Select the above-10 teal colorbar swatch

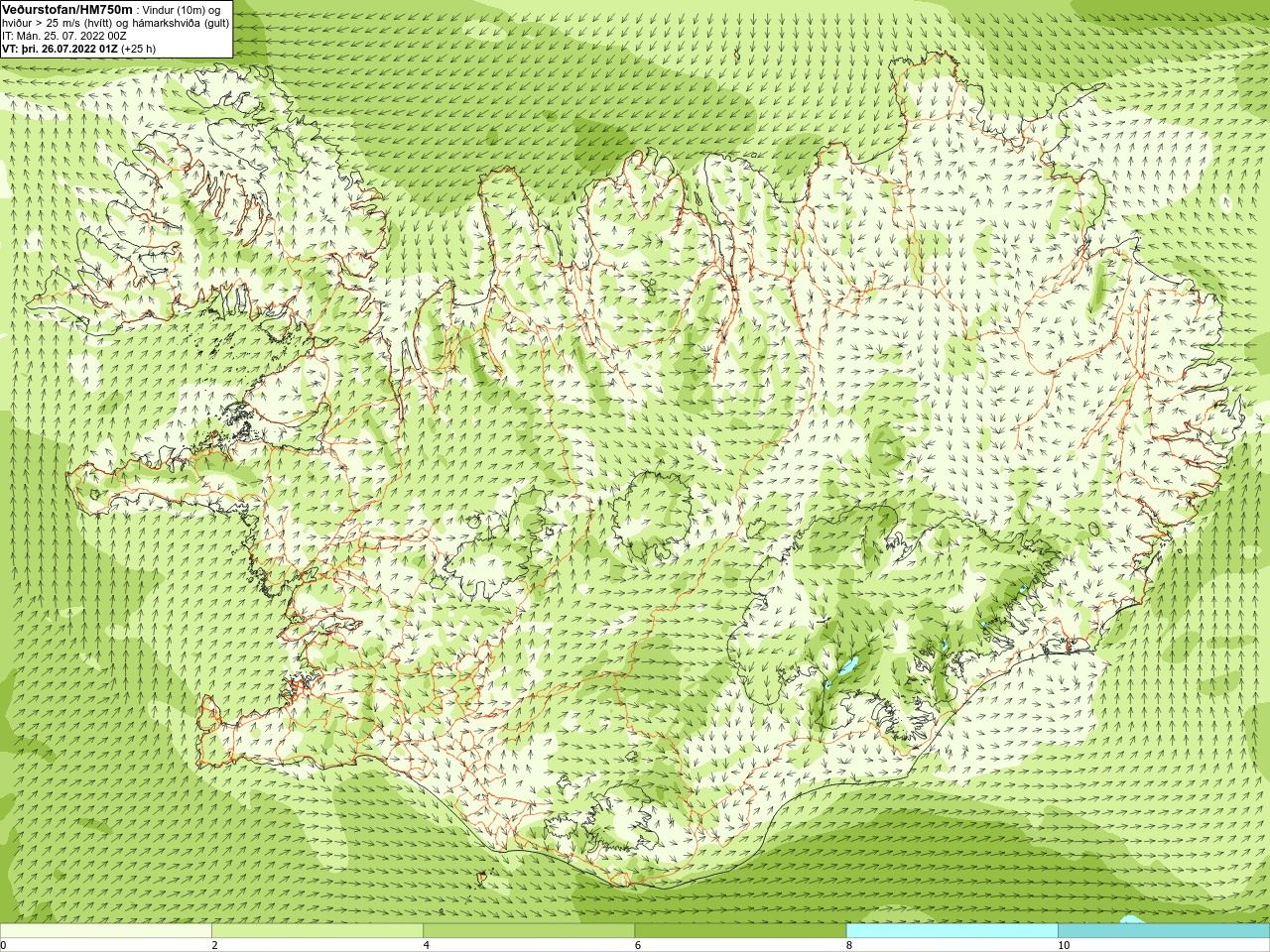click(1164, 931)
